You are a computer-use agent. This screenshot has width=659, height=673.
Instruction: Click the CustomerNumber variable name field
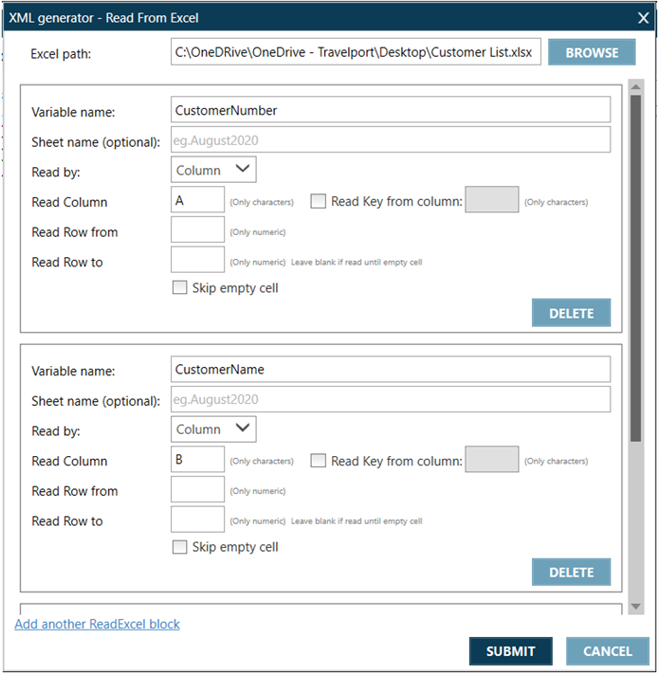click(x=390, y=110)
